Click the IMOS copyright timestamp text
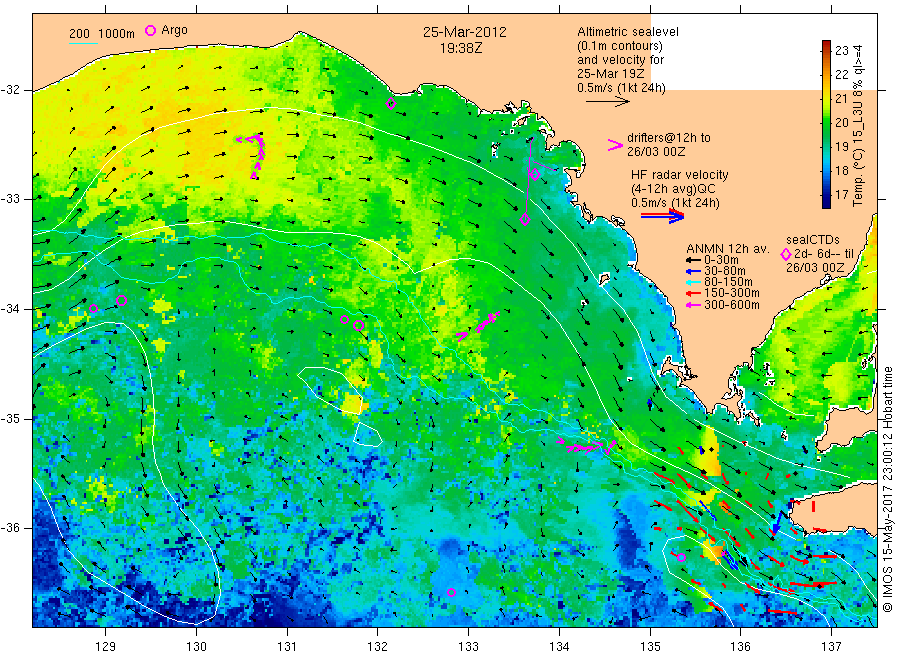This screenshot has width=900, height=660. coord(888,490)
